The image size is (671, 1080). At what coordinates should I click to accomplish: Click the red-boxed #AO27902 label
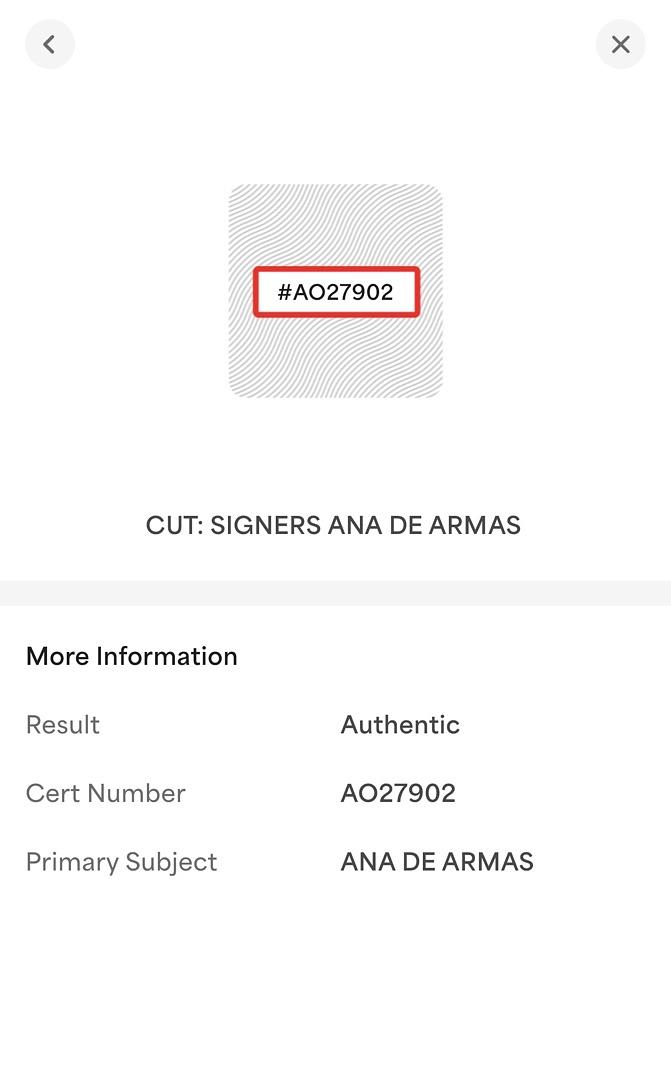(x=336, y=292)
